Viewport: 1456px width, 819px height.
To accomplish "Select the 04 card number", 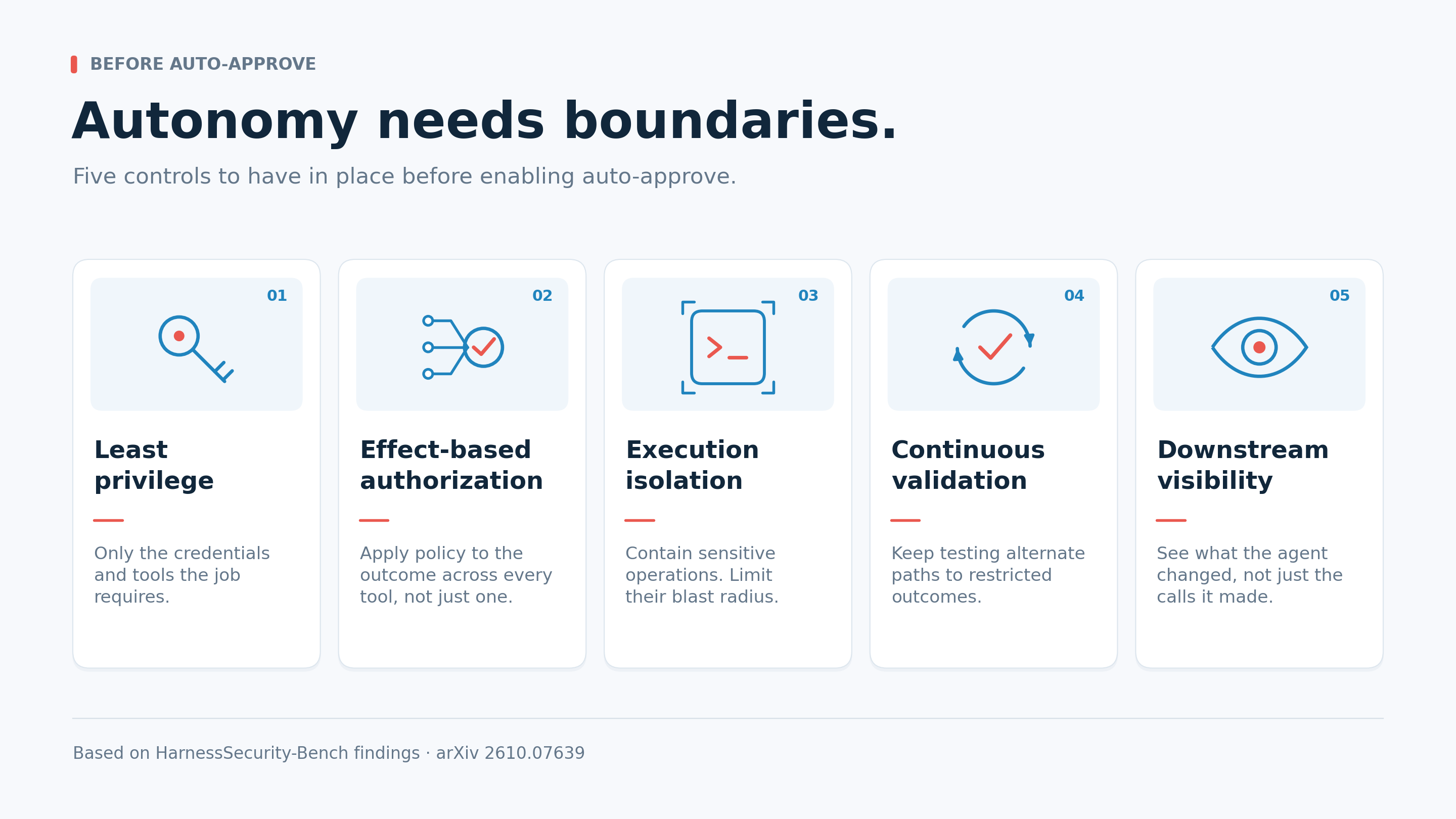I will 1074,296.
